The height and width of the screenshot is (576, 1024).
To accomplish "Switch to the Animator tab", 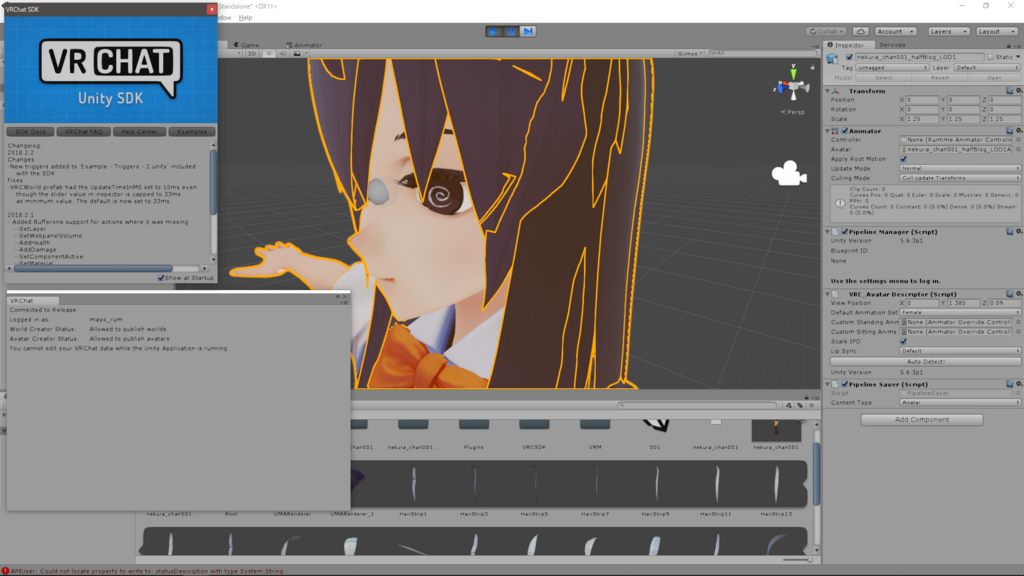I will [x=304, y=45].
